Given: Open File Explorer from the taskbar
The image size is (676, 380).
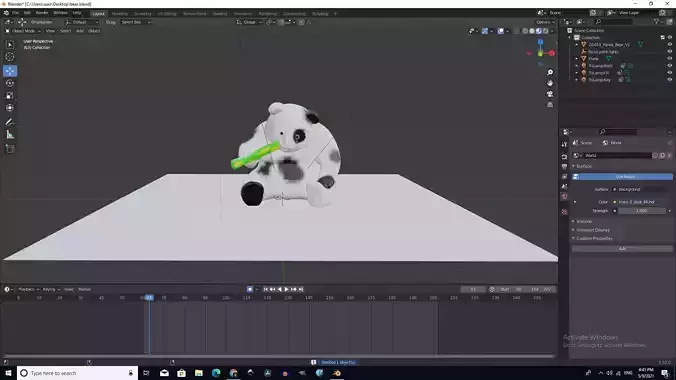Looking at the screenshot, I should click(199, 373).
